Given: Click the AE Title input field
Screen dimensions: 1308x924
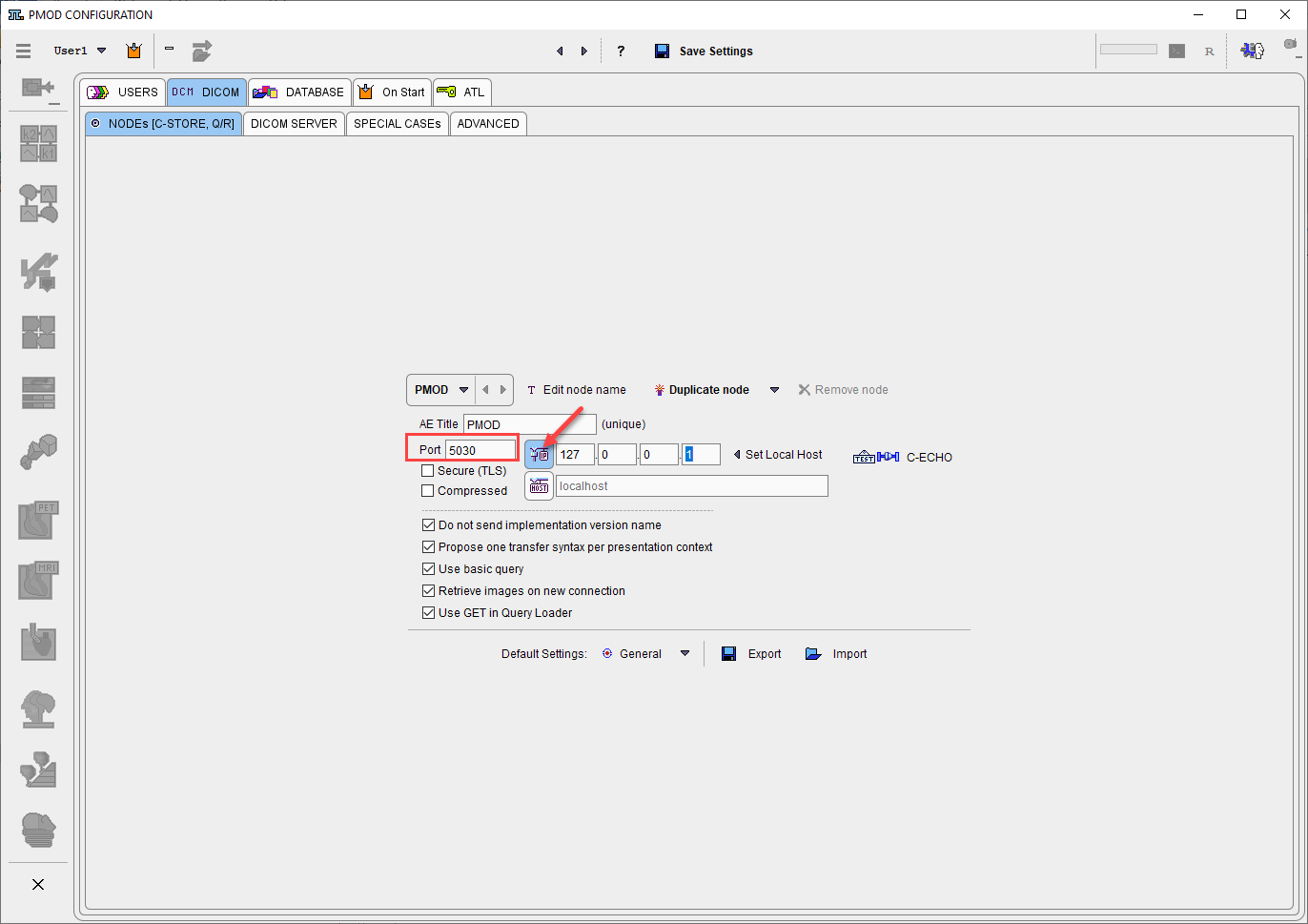Looking at the screenshot, I should [530, 424].
